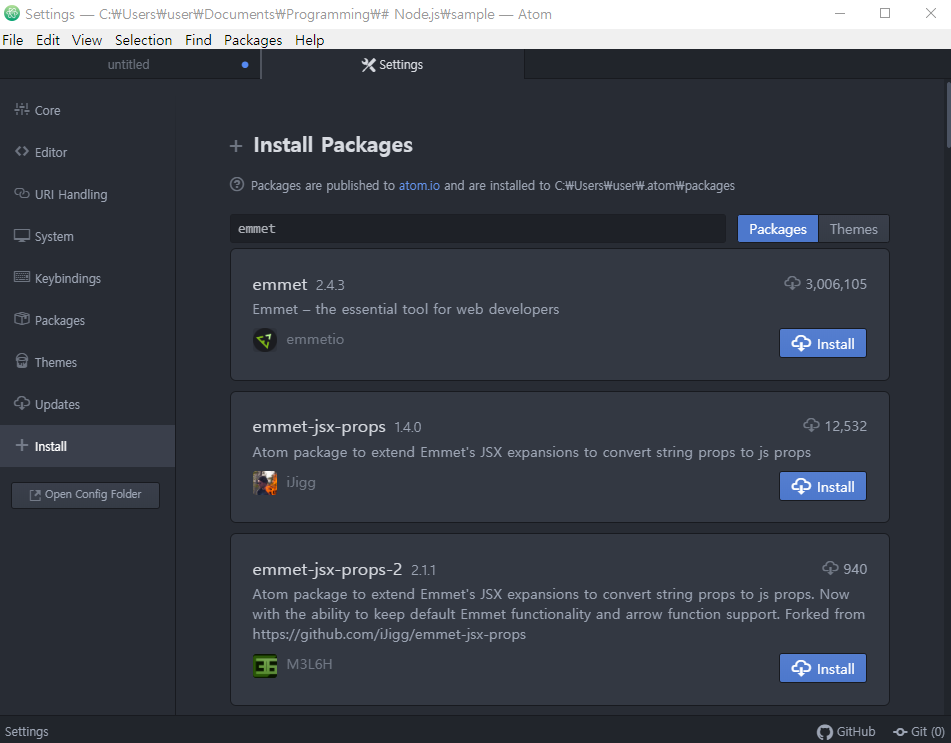
Task: Open the File menu
Action: 13,40
